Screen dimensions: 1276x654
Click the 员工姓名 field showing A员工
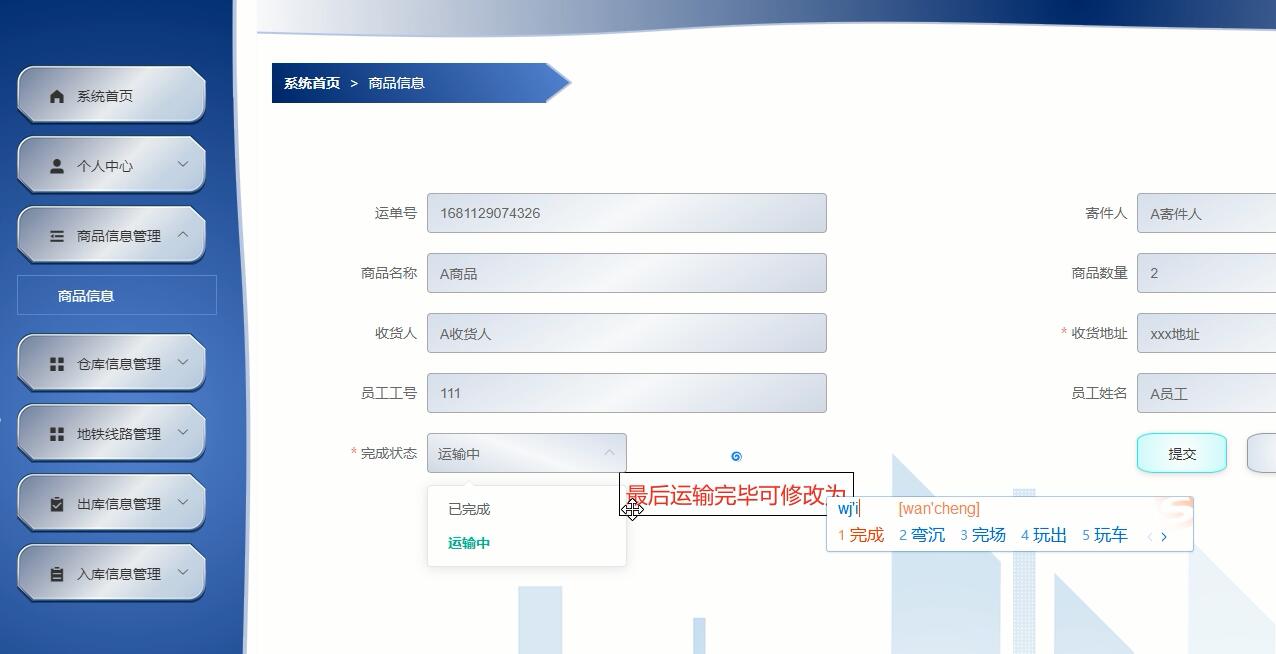[1206, 393]
